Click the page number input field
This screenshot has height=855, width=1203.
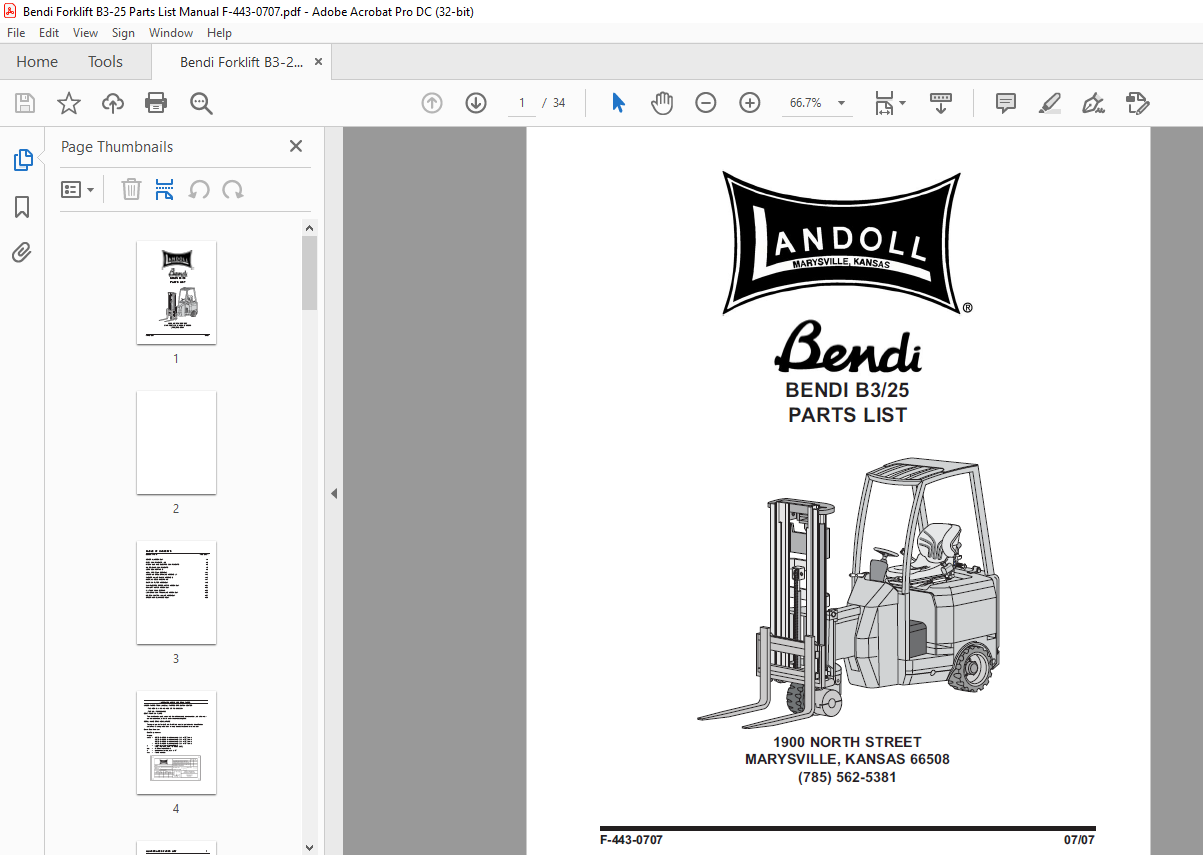(521, 103)
